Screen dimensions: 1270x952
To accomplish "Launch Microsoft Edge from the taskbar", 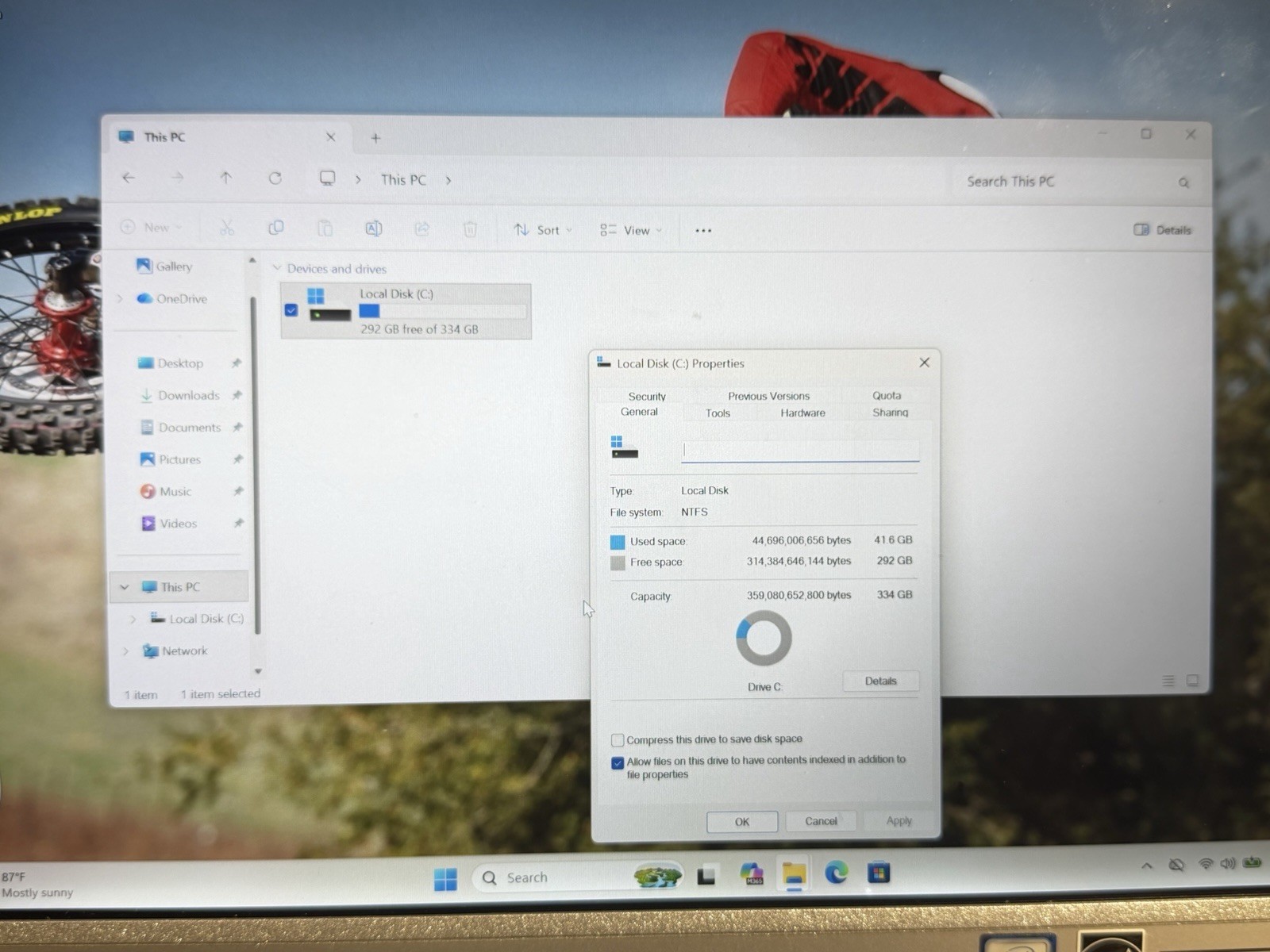I will [836, 873].
